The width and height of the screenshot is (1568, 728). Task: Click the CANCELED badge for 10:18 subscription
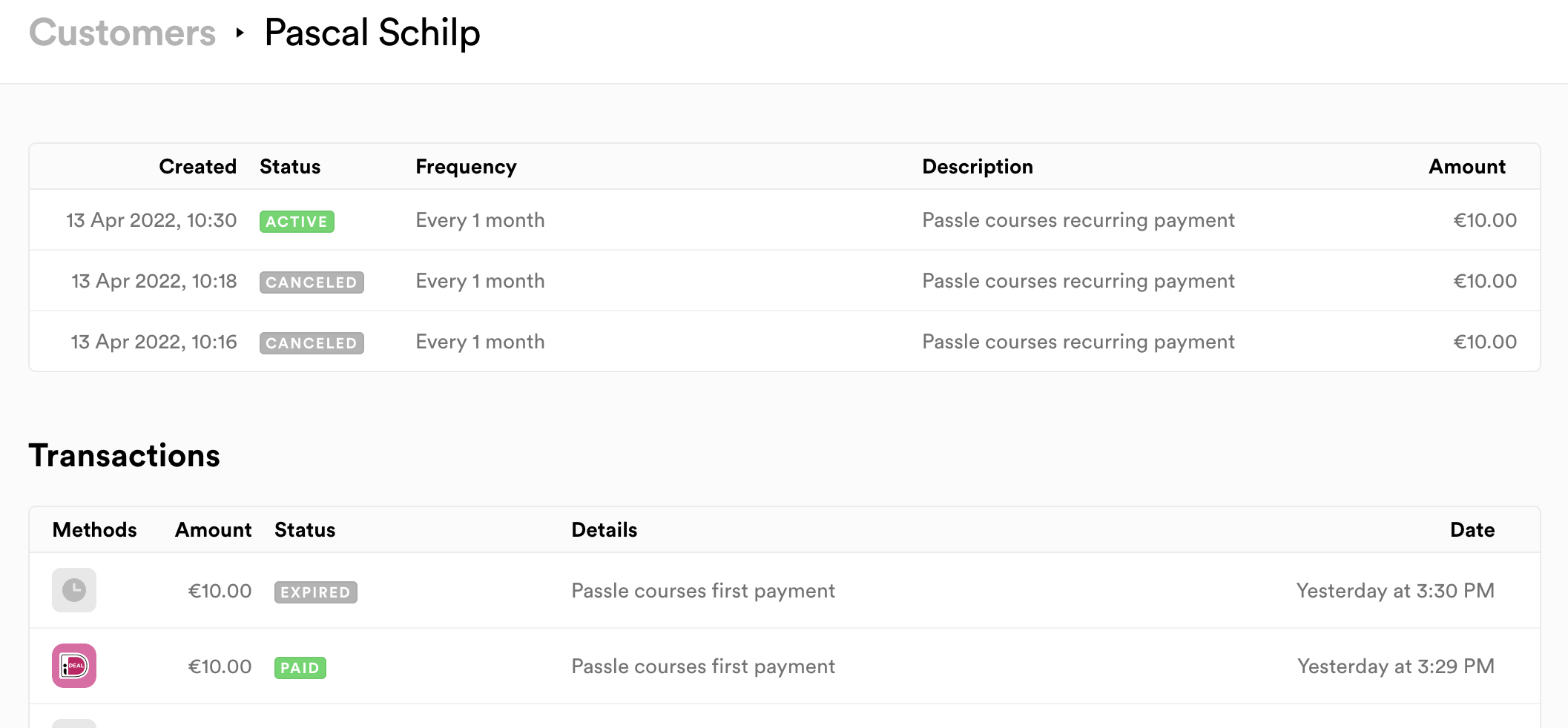point(312,282)
